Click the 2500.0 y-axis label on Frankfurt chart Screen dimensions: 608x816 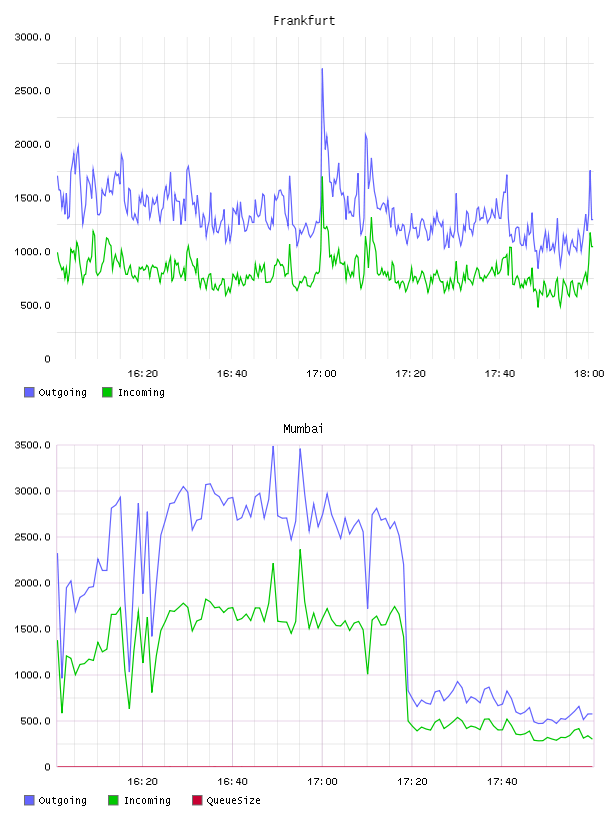[x=33, y=91]
